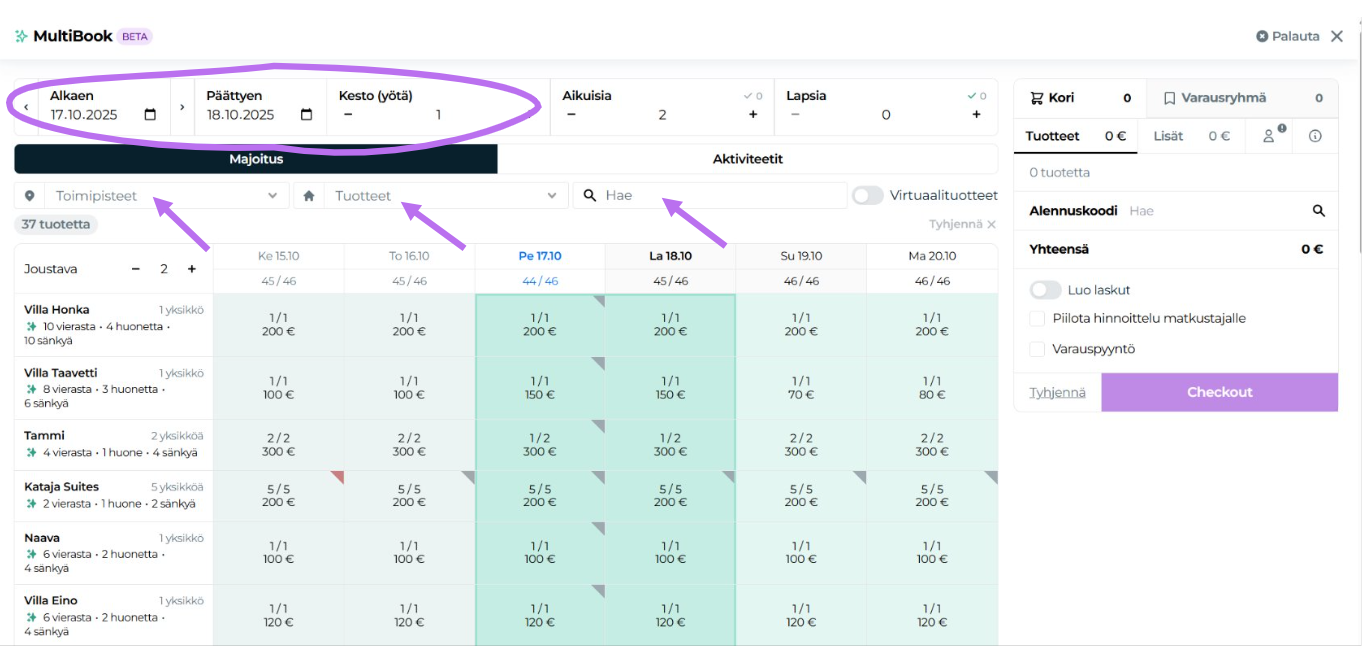Open the guest person icon tab
Screen dimensions: 1363x660
tap(1269, 136)
